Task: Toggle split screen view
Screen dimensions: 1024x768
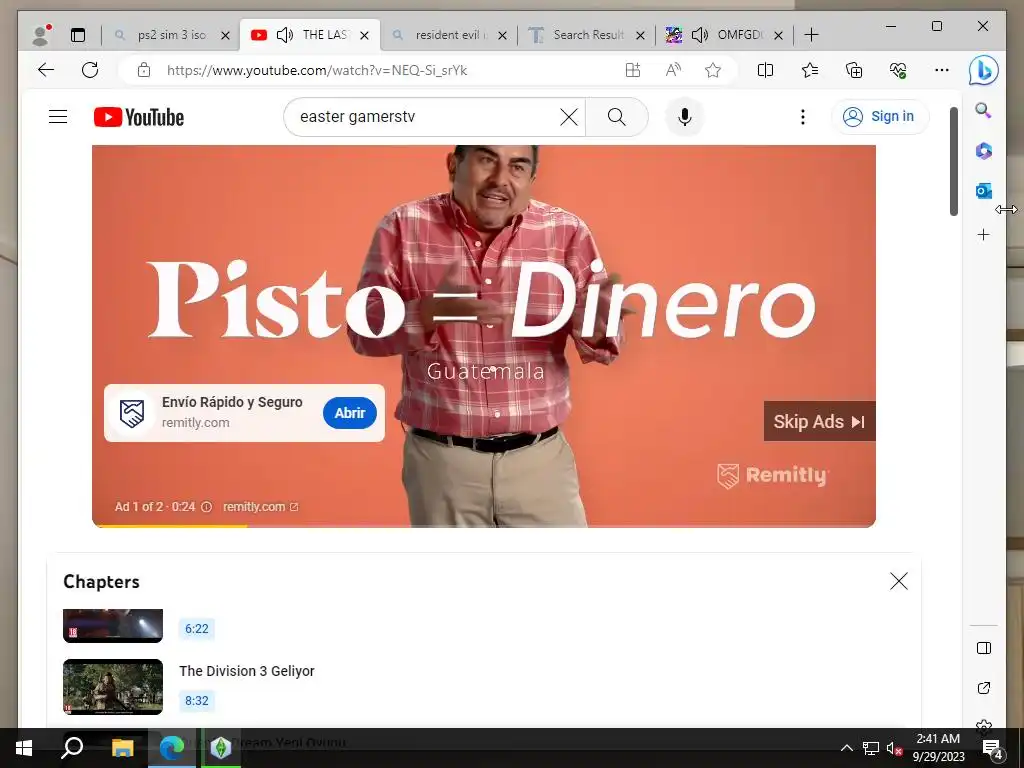Action: click(765, 70)
